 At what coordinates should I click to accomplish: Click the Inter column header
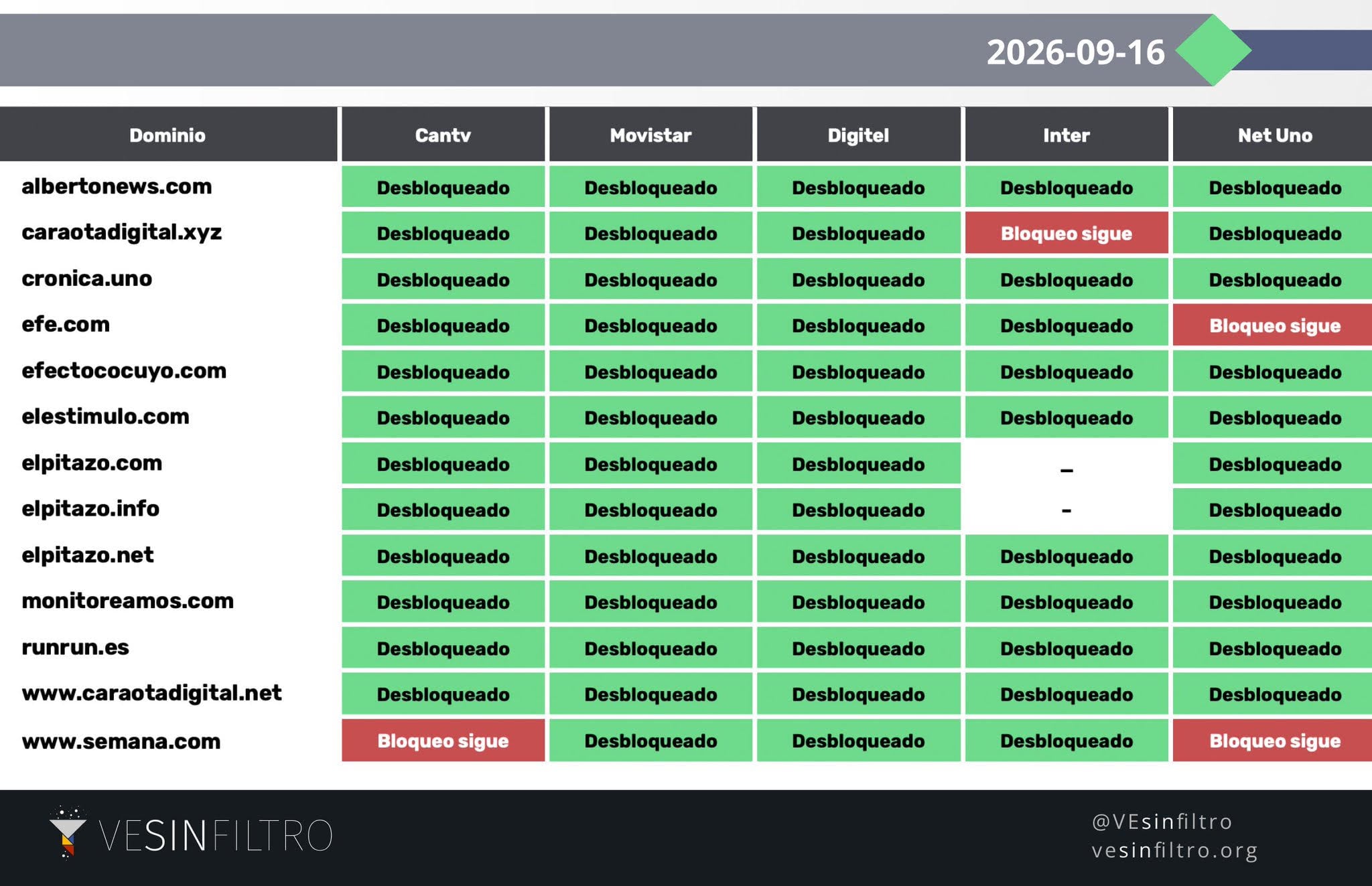point(1067,135)
